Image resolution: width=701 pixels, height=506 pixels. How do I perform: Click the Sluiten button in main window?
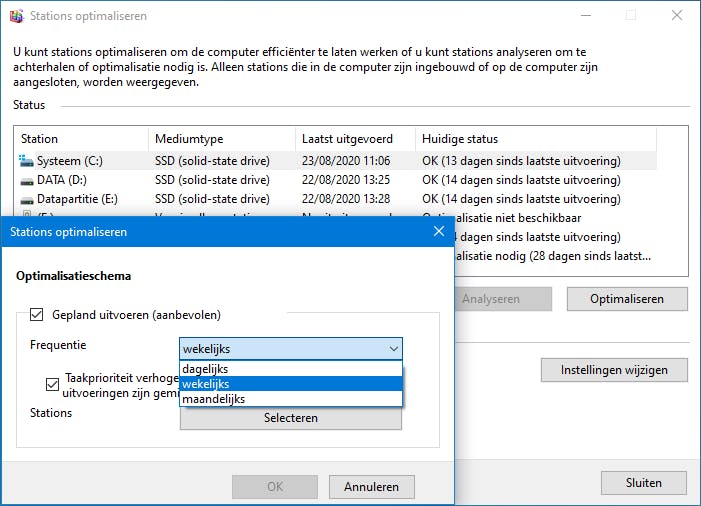tap(643, 483)
